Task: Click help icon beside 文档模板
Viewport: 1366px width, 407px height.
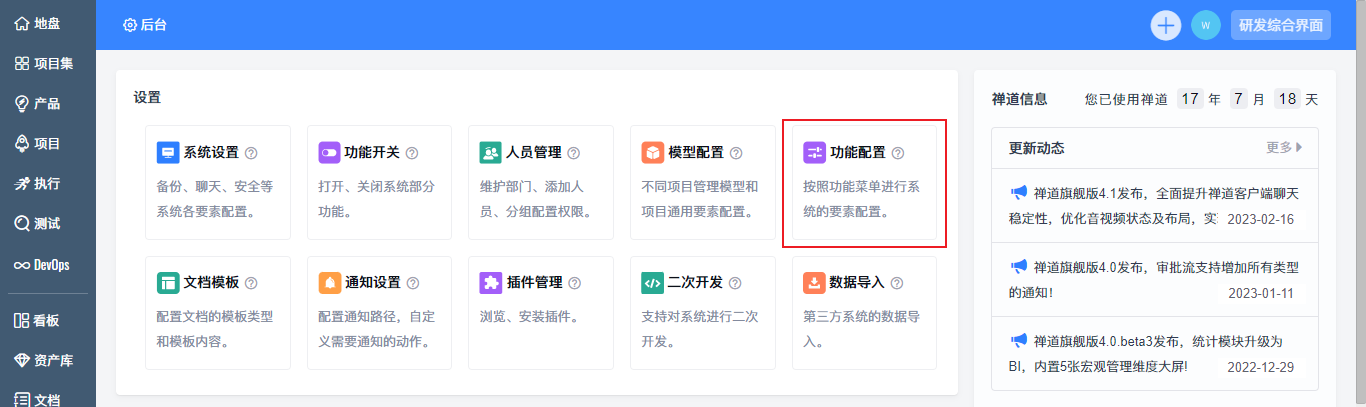Action: pyautogui.click(x=251, y=283)
